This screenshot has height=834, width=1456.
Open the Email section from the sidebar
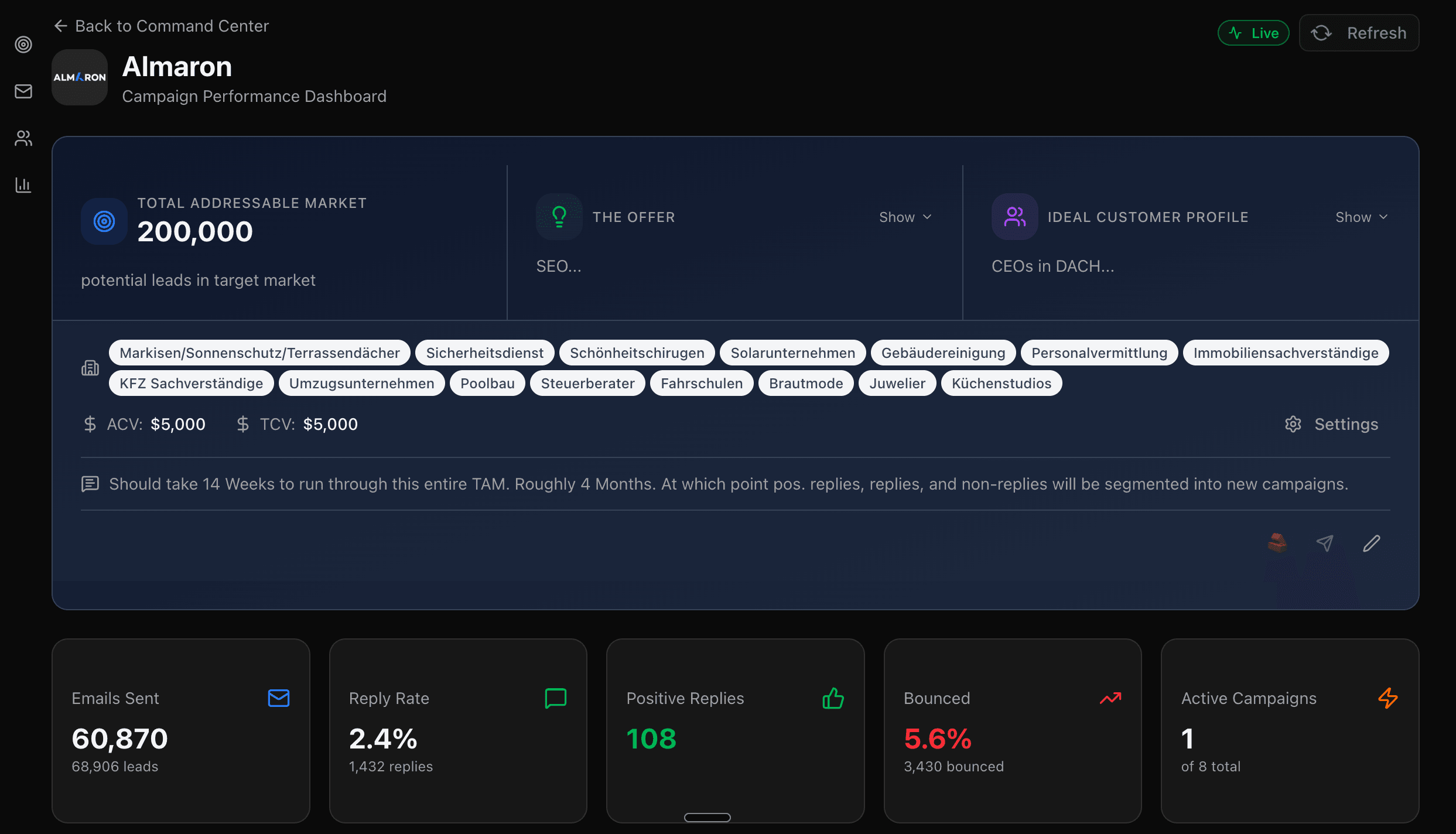point(23,91)
